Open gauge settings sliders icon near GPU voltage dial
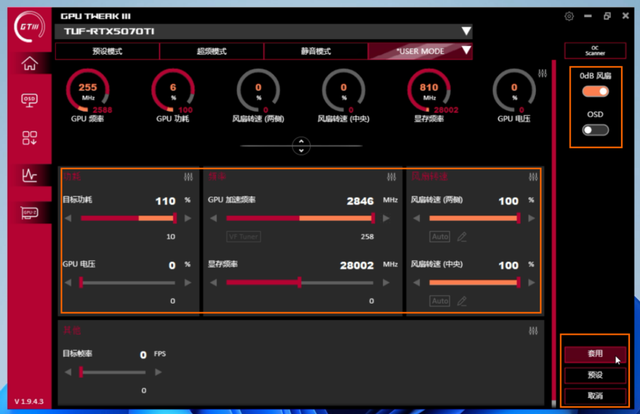 (x=542, y=73)
